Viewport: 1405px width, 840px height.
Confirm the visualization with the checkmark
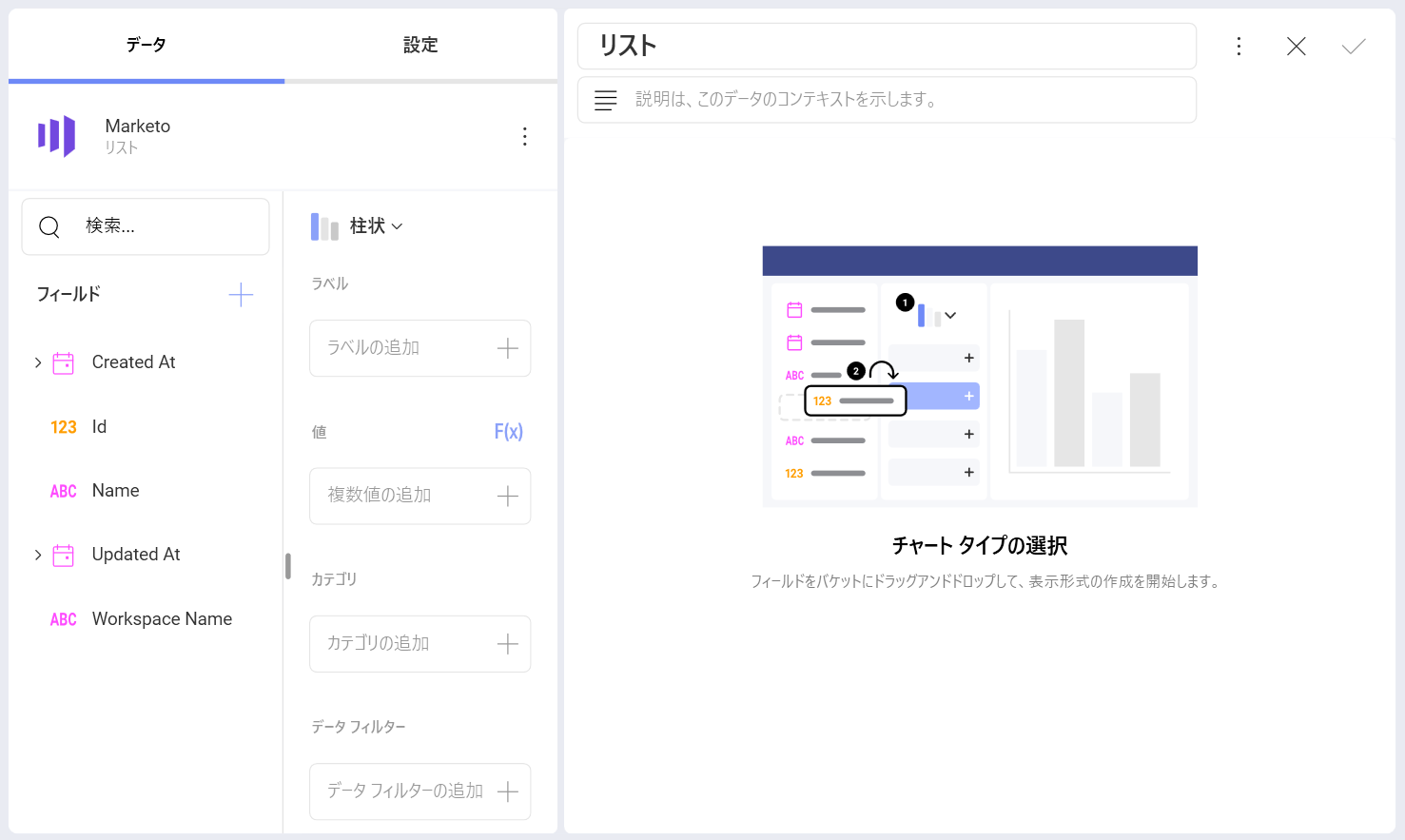pos(1354,46)
